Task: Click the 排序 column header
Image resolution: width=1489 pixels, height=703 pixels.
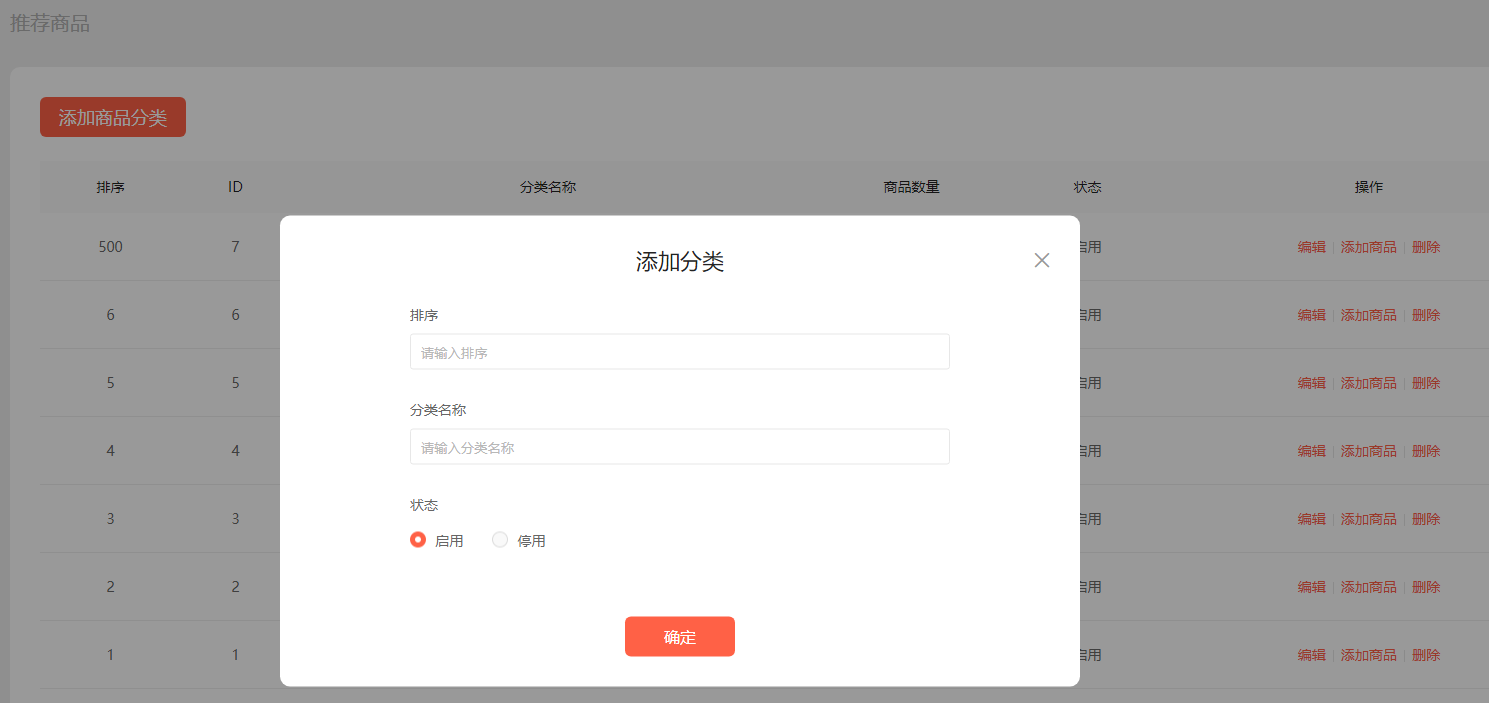Action: [x=111, y=187]
